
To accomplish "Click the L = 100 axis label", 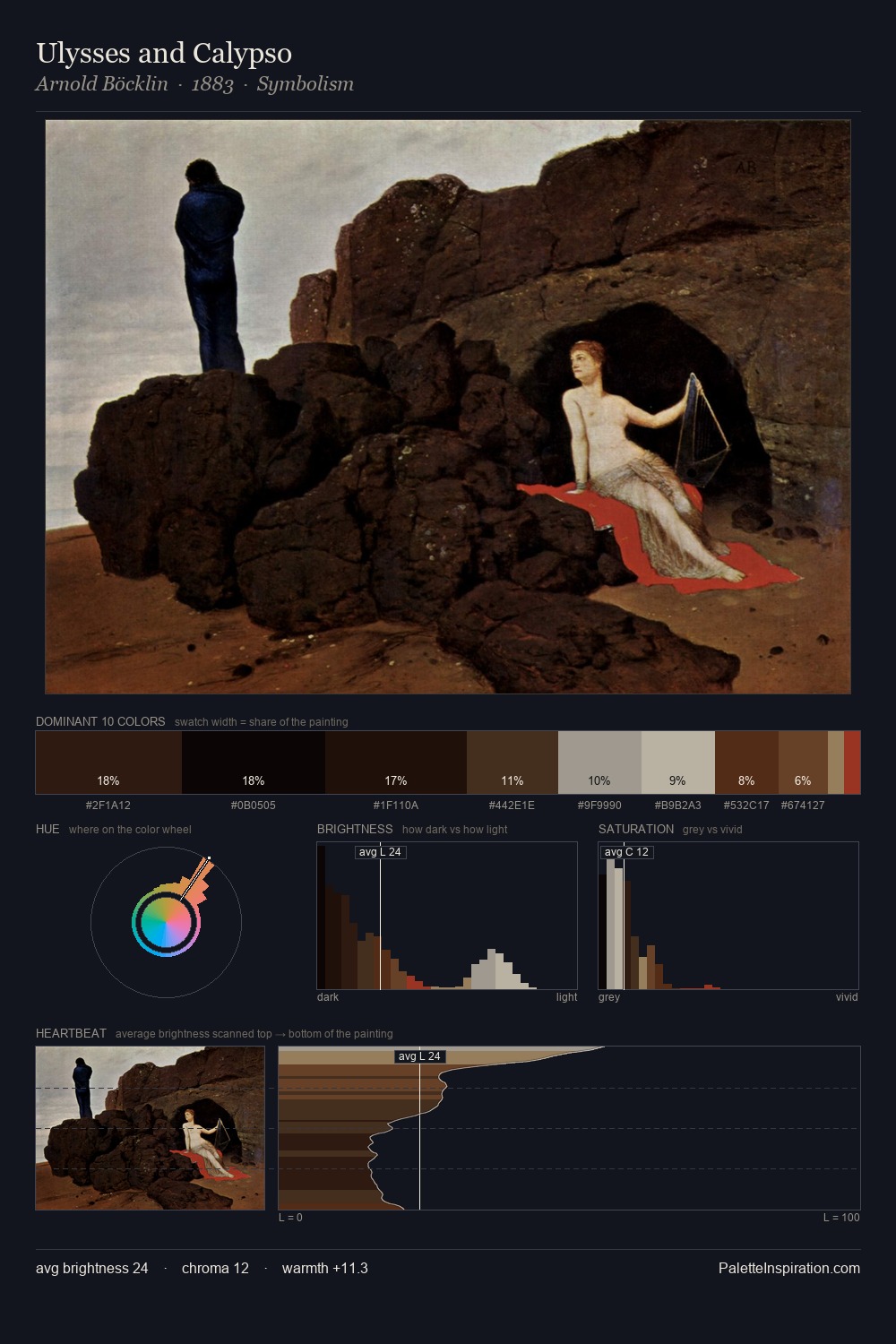I will click(841, 1218).
